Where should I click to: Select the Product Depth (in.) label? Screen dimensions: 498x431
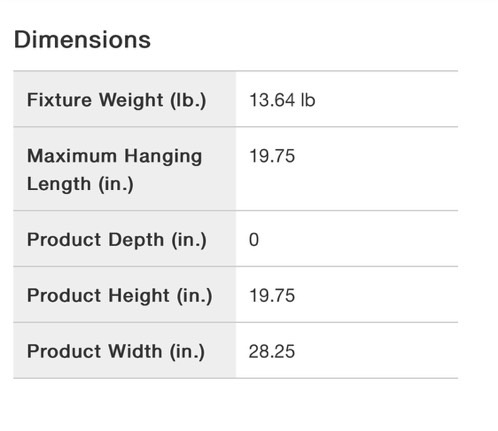pyautogui.click(x=117, y=240)
